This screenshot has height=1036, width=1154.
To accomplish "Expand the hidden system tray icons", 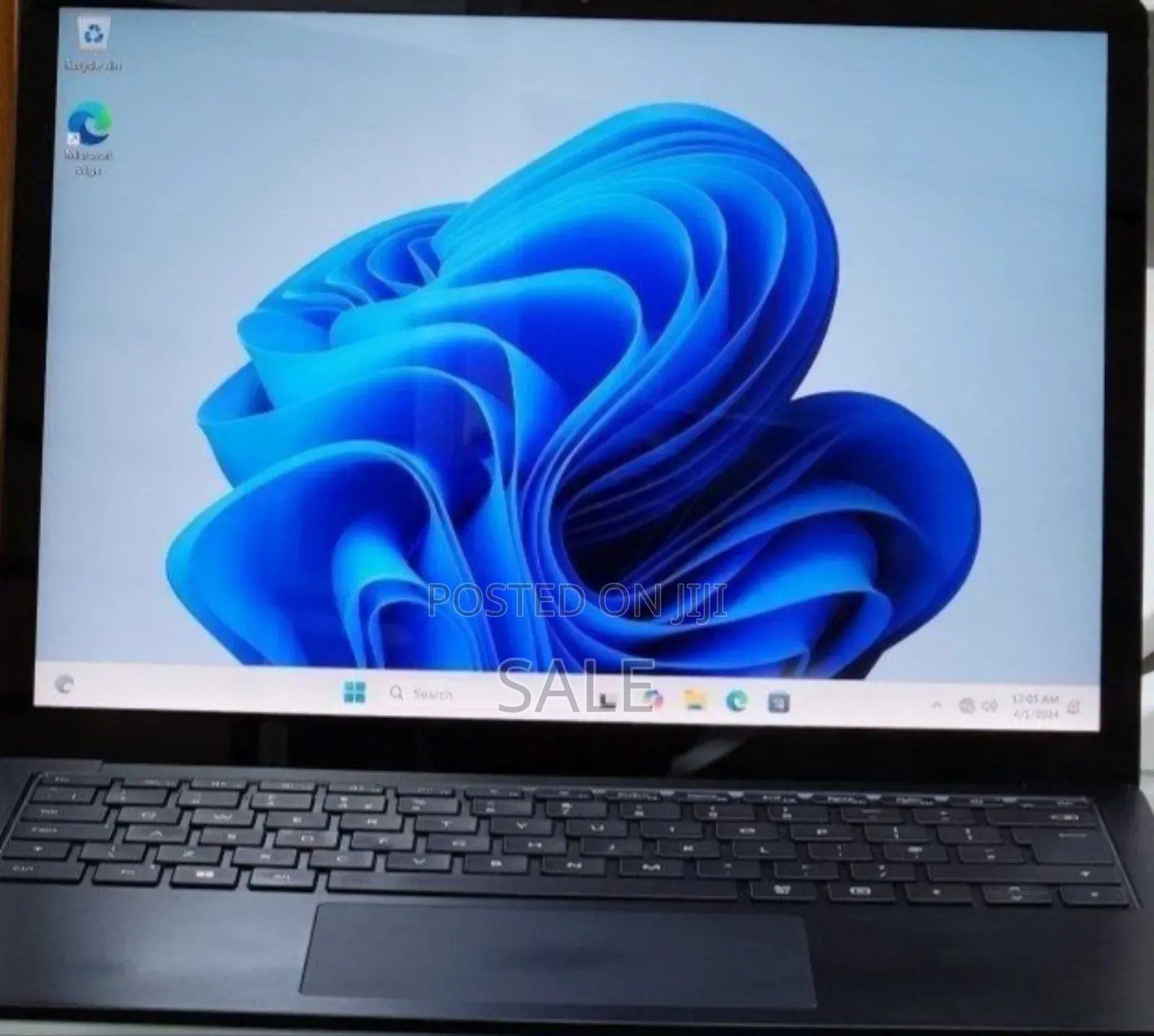I will pyautogui.click(x=936, y=705).
